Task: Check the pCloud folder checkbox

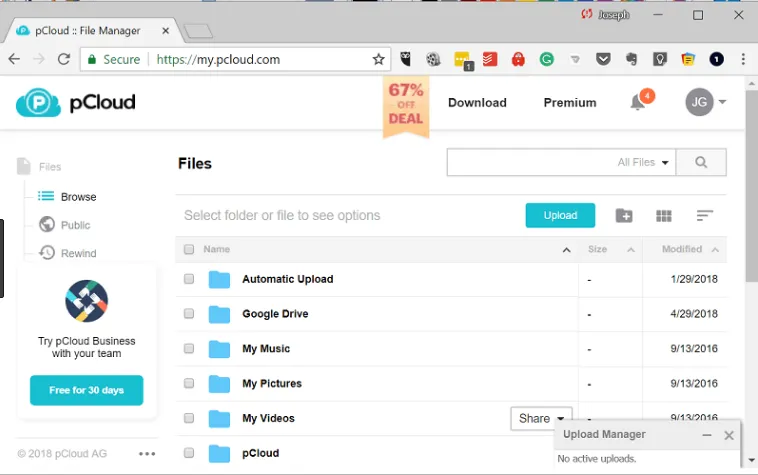Action: (189, 453)
